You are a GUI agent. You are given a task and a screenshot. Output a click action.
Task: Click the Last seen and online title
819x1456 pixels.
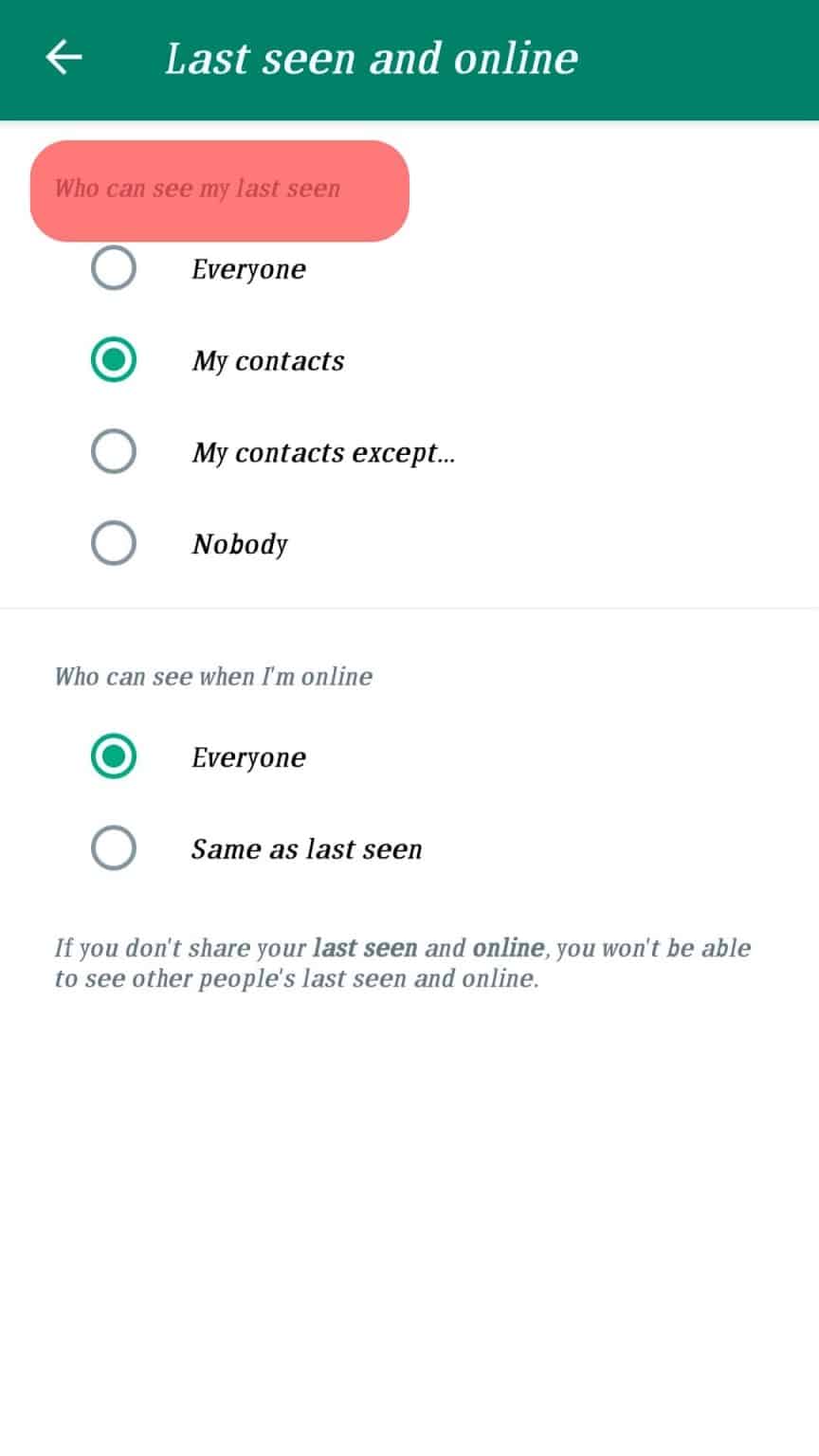[371, 58]
